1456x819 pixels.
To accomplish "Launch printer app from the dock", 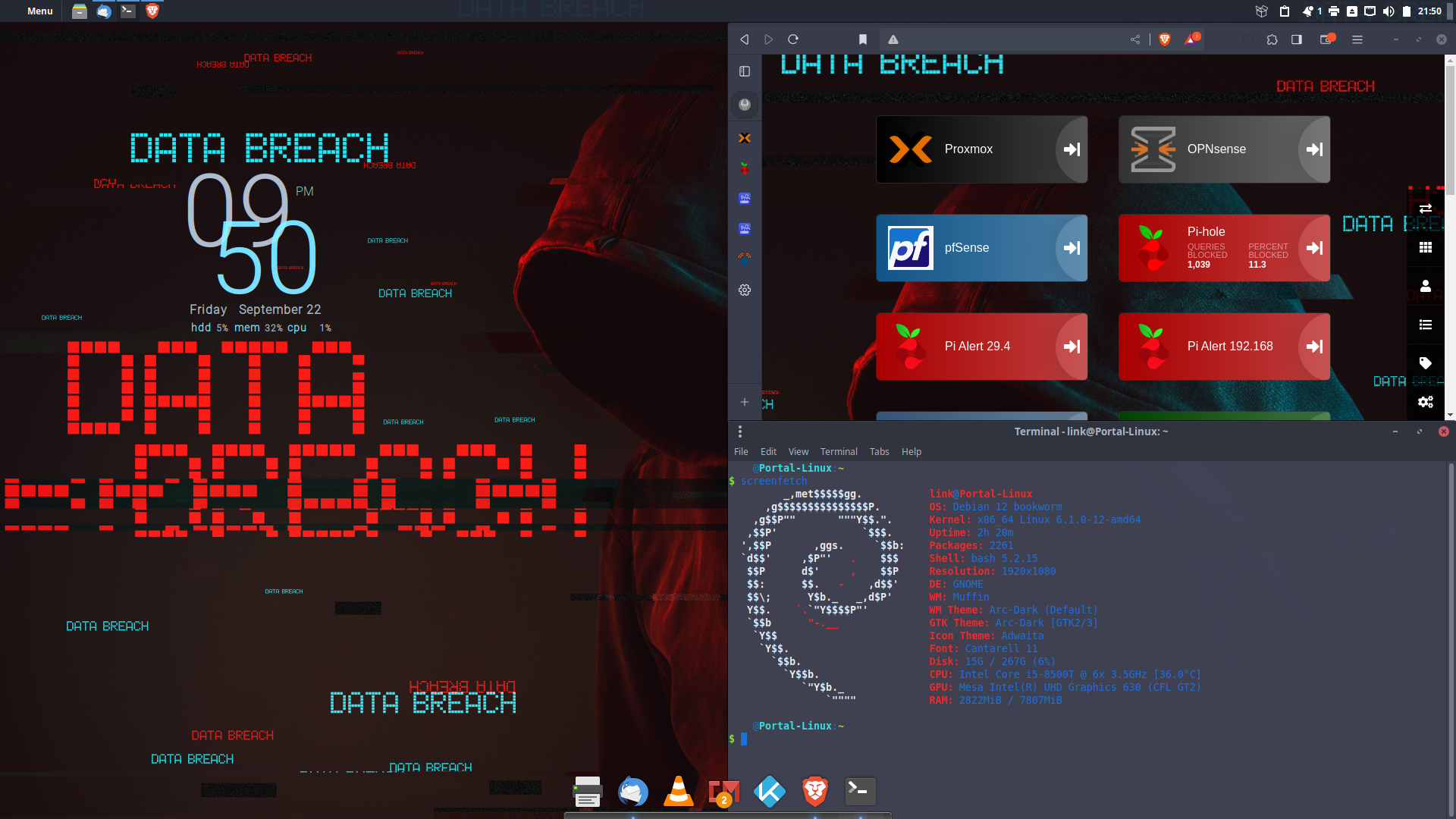I will coord(588,792).
